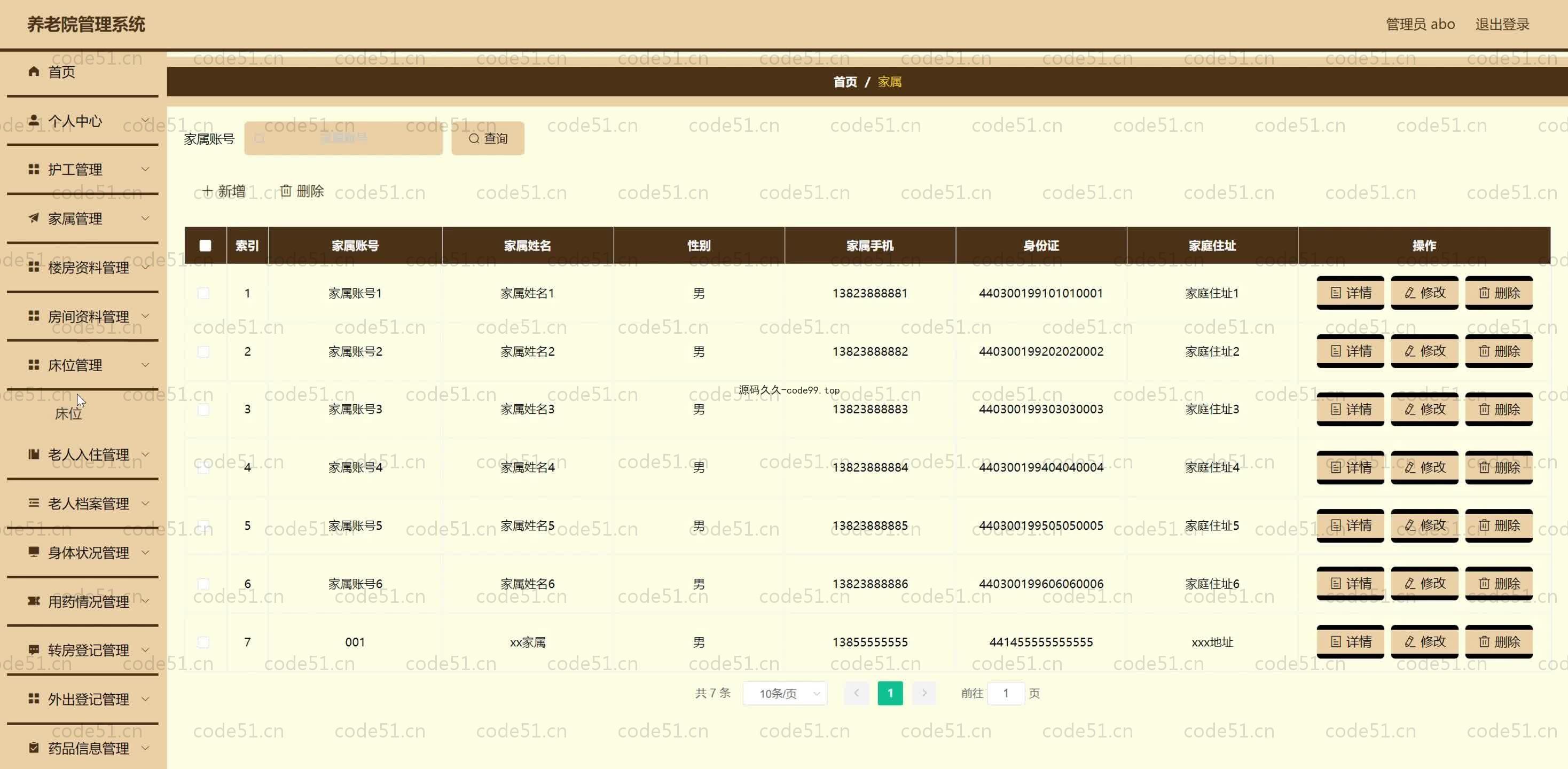The height and width of the screenshot is (769, 1568).
Task: Click the home icon beside 首页
Action: [34, 71]
